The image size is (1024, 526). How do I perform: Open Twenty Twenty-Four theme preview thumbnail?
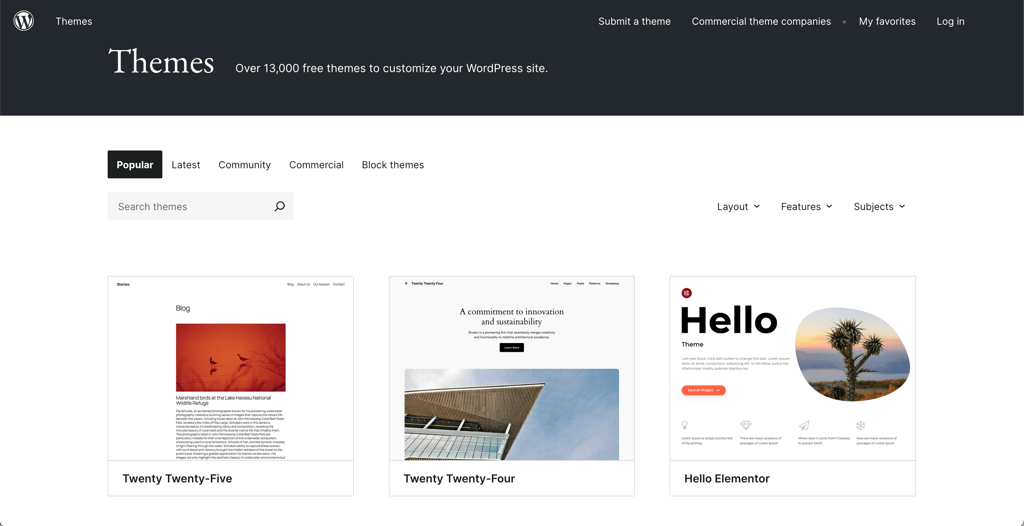click(511, 369)
